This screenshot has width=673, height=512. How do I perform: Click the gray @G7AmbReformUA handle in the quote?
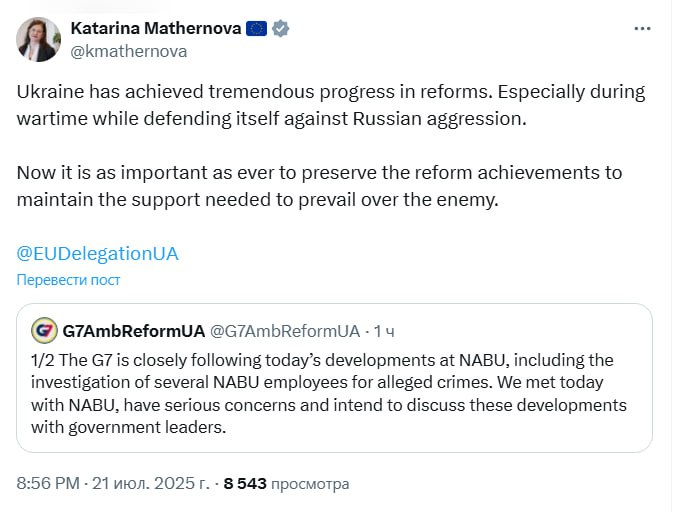click(283, 331)
